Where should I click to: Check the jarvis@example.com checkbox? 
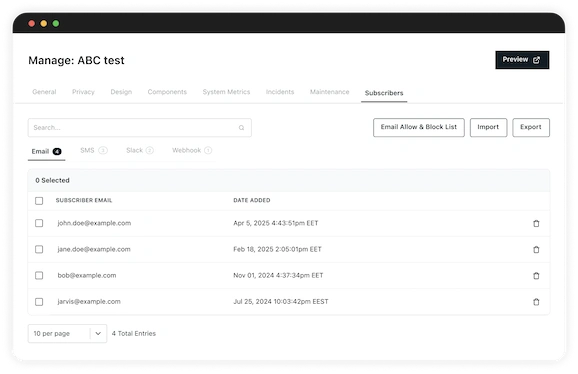[x=39, y=302]
